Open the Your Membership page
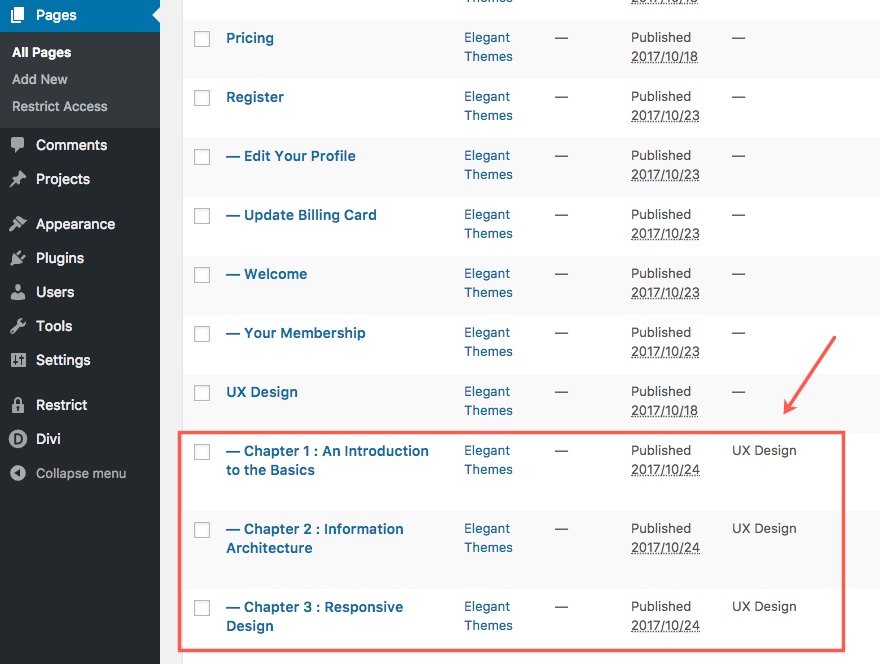Screen dimensions: 880x664 (x=296, y=333)
